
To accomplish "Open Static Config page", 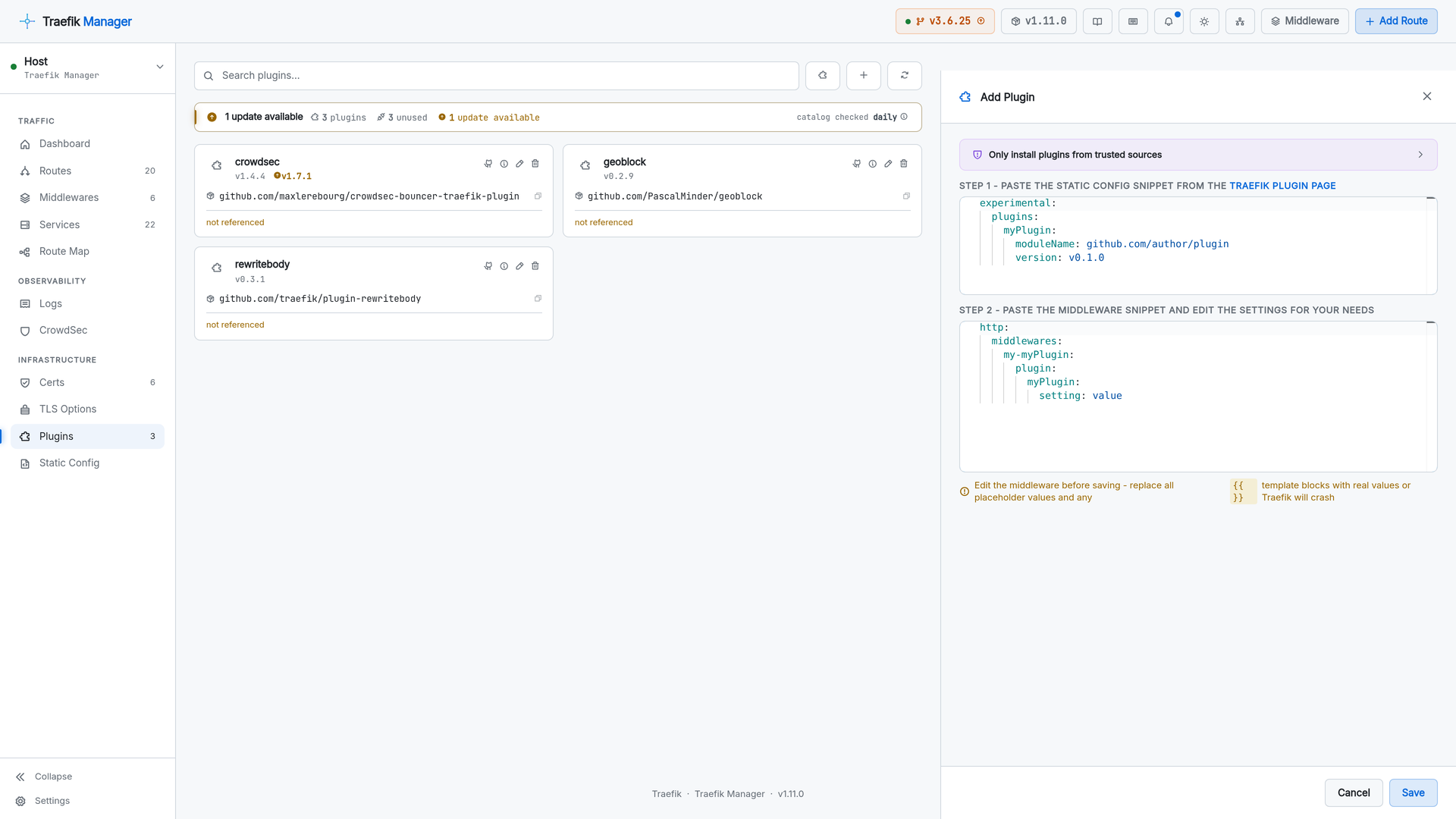I will tap(87, 463).
